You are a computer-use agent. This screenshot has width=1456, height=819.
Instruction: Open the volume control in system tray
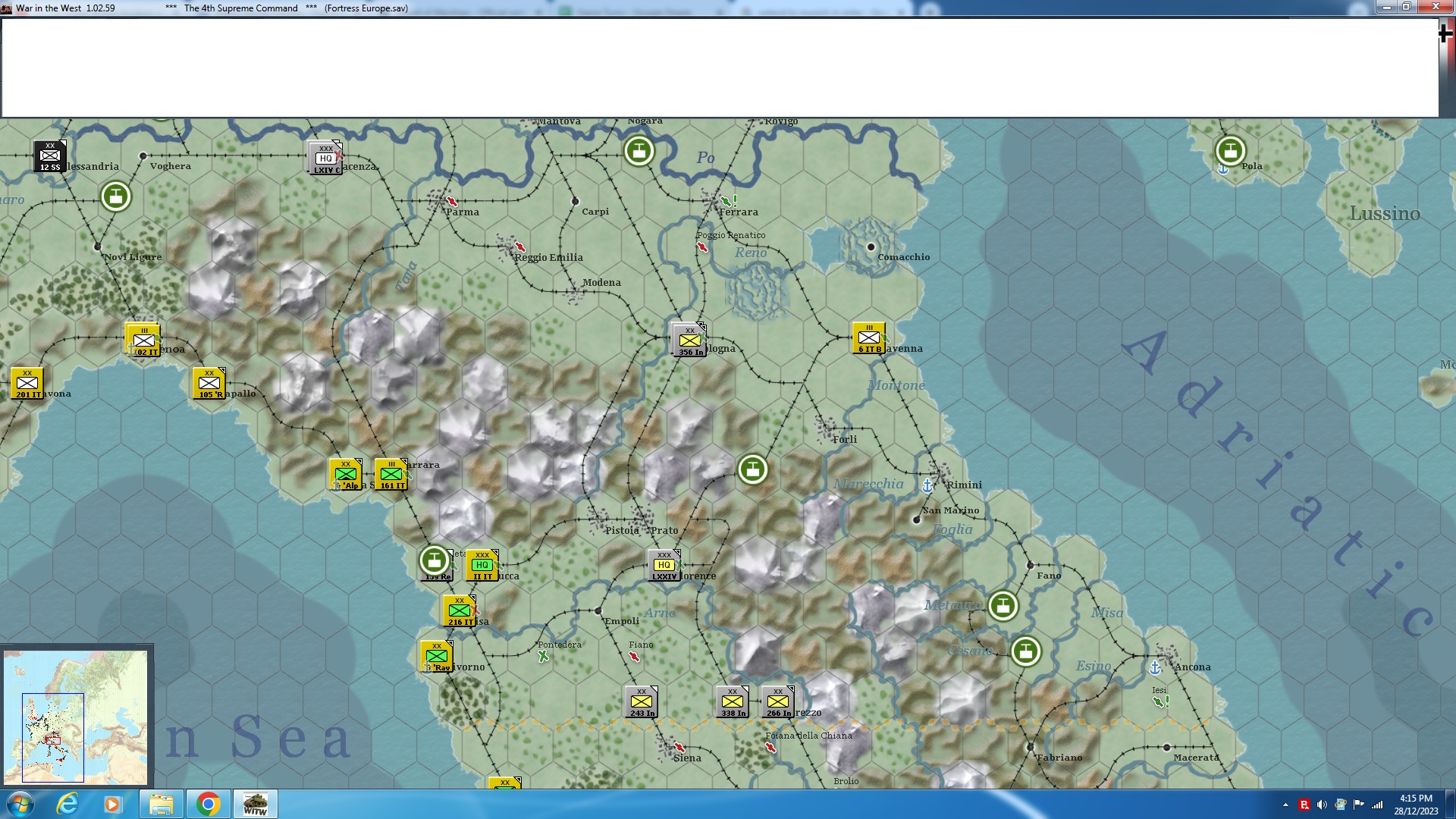pyautogui.click(x=1322, y=805)
